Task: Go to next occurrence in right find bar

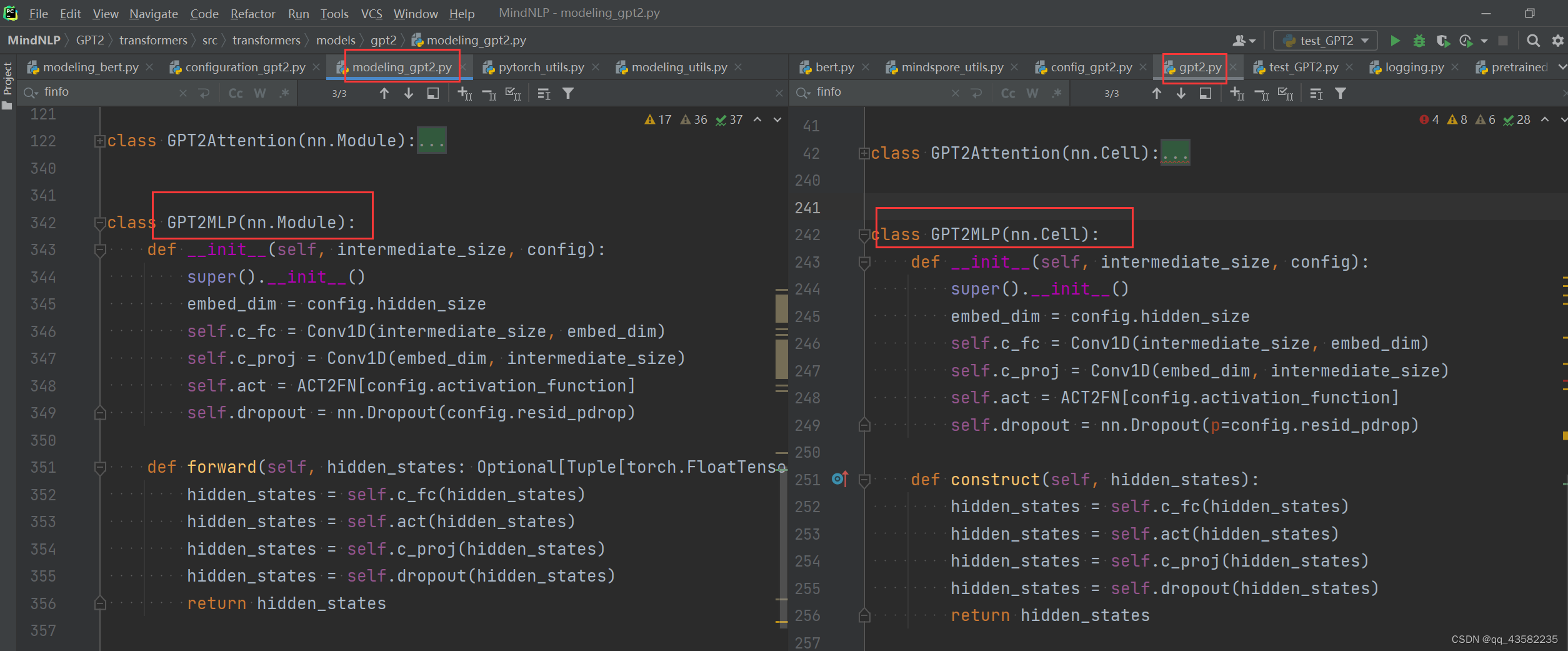Action: click(1181, 93)
